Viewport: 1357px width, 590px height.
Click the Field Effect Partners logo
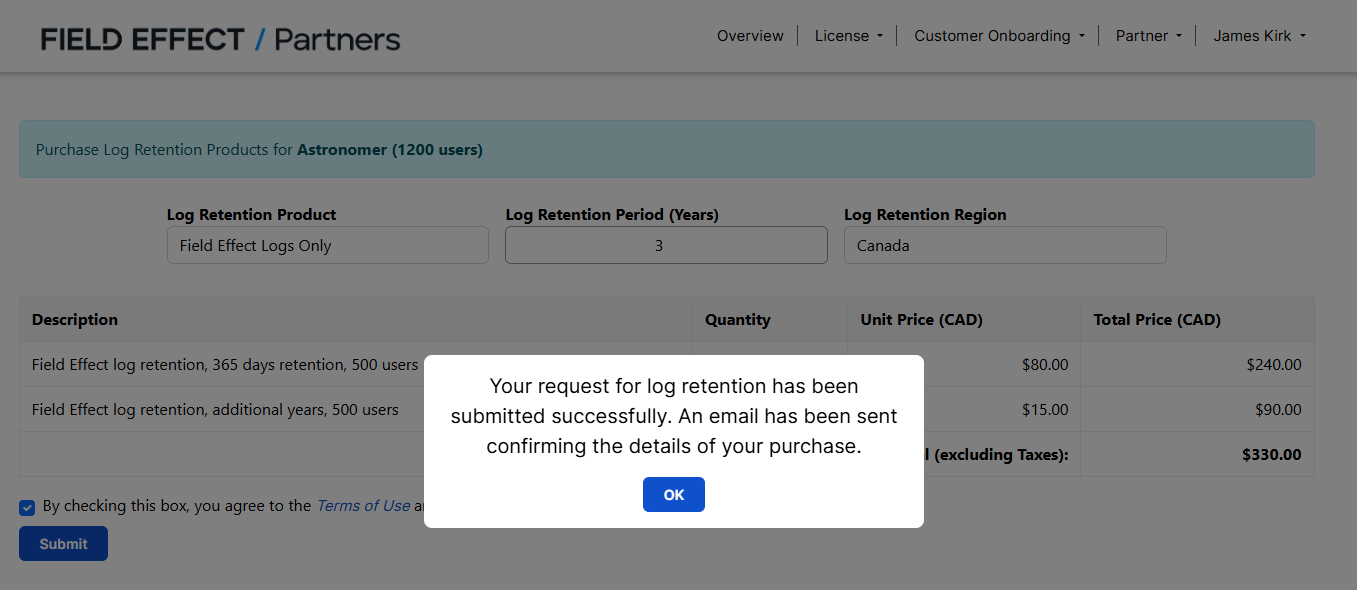click(x=220, y=39)
